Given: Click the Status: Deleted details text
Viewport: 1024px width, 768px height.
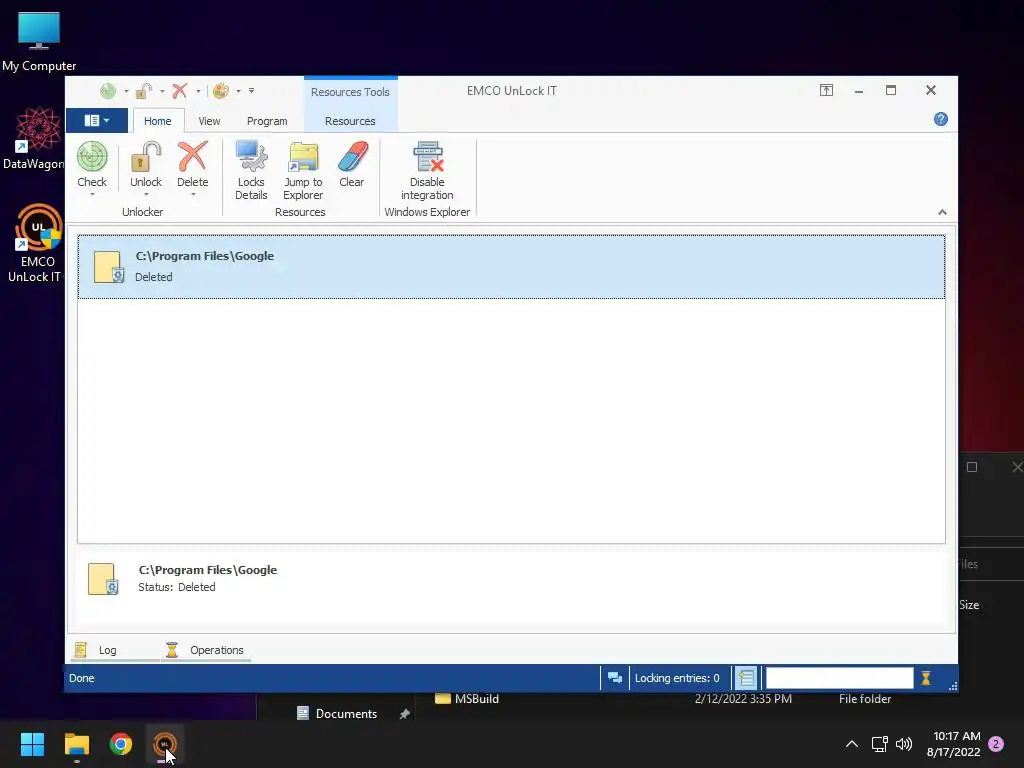Looking at the screenshot, I should pos(176,587).
